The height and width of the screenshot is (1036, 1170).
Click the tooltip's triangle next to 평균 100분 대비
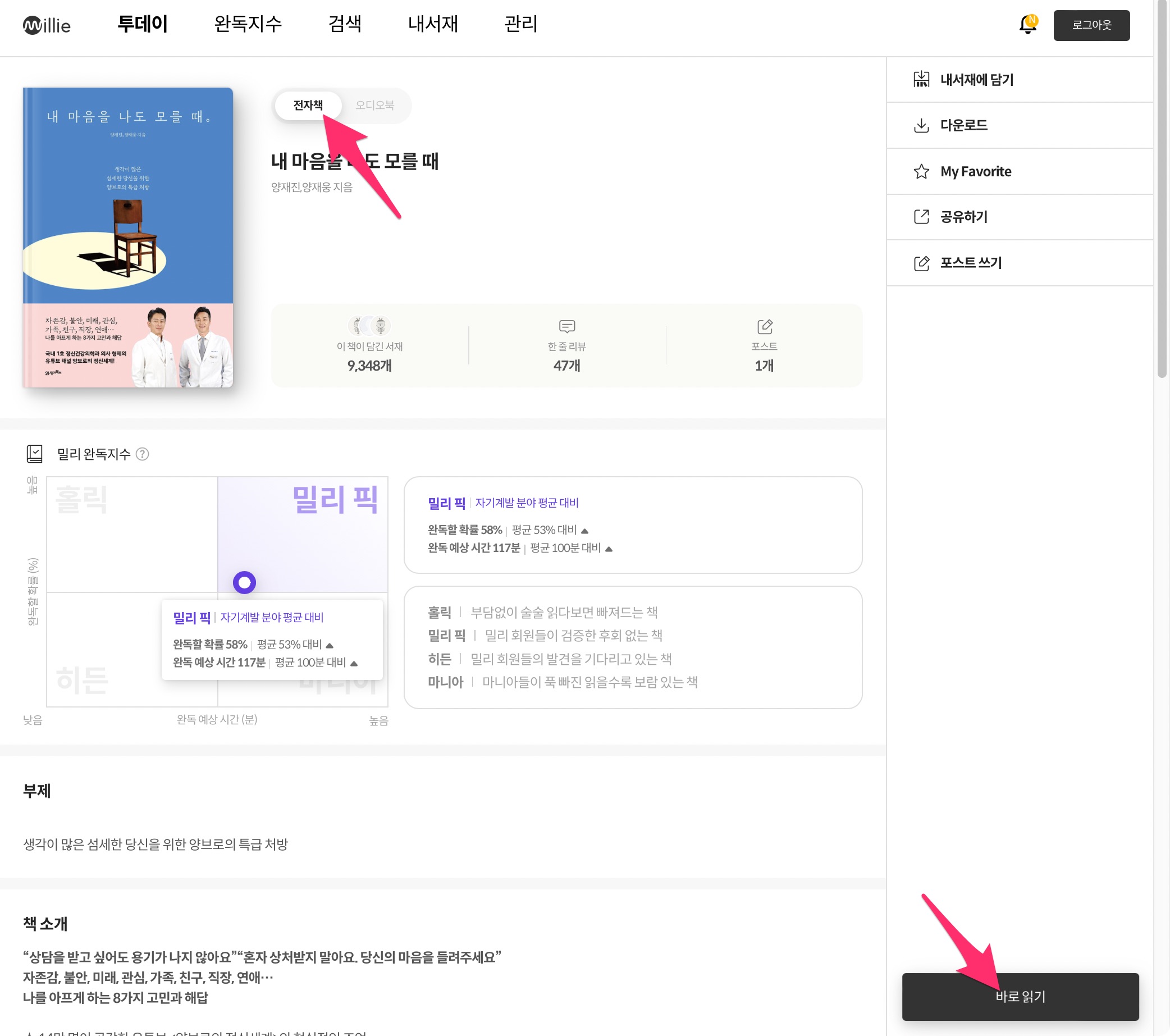[354, 663]
